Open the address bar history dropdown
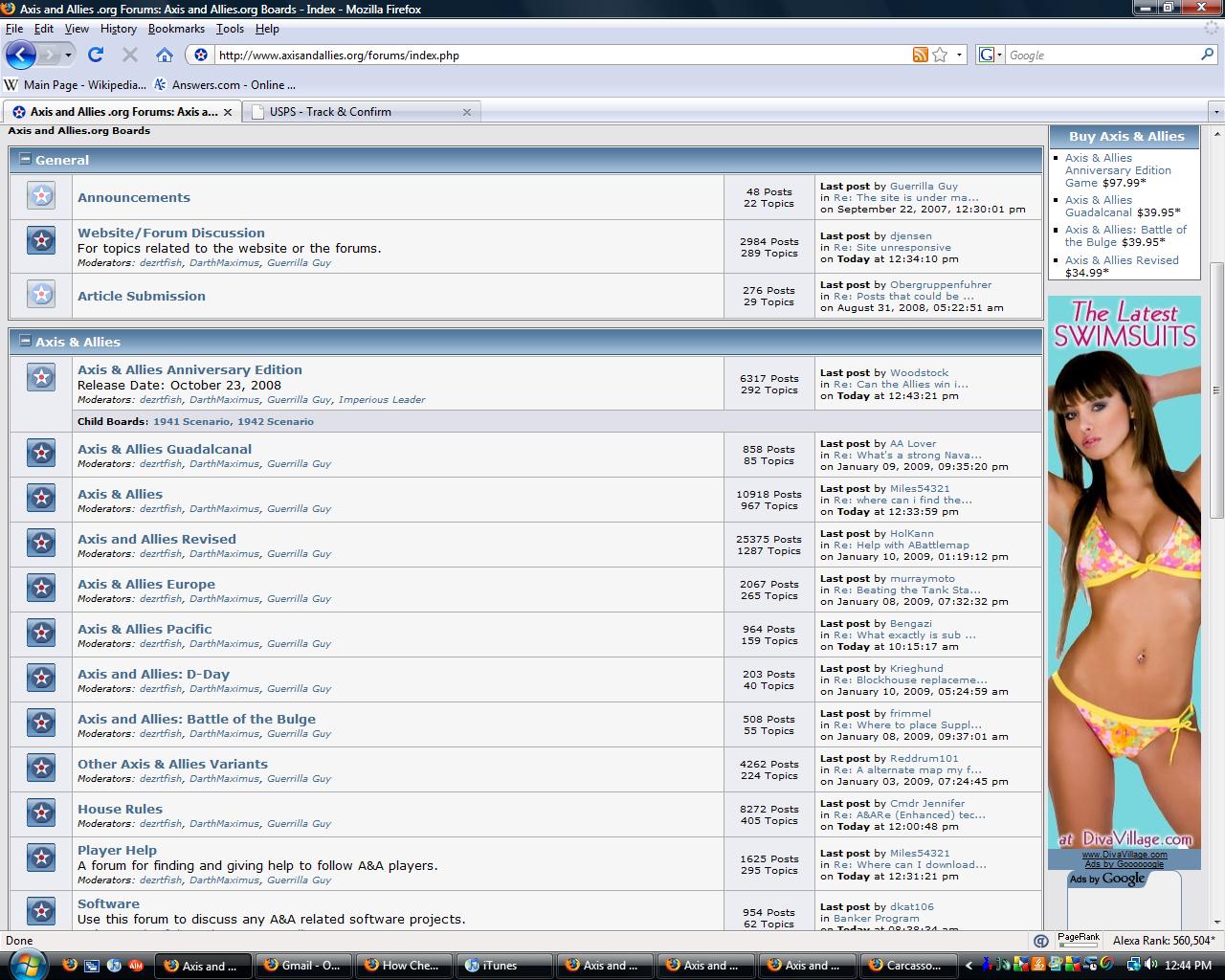 [x=959, y=55]
